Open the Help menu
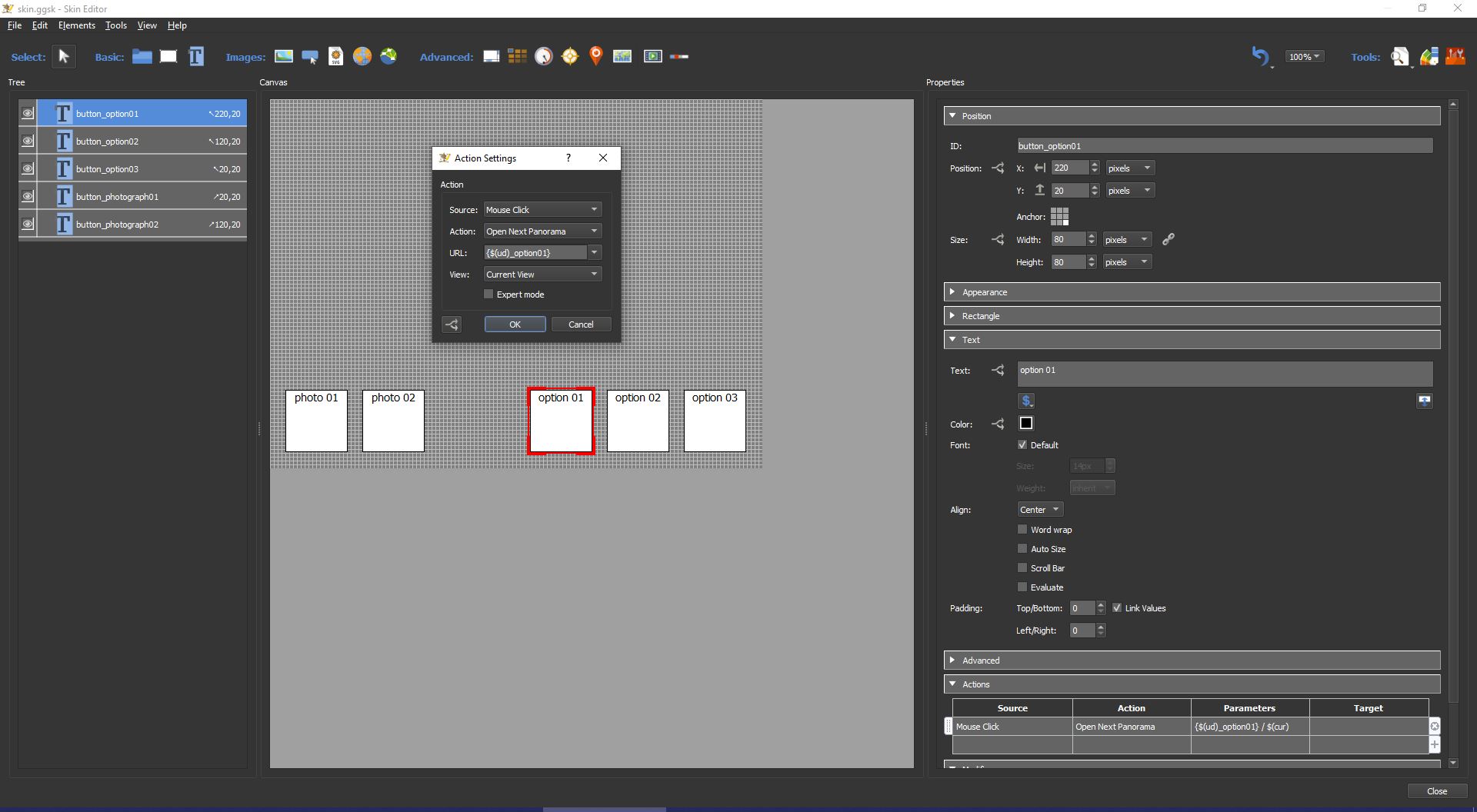Image resolution: width=1477 pixels, height=812 pixels. pos(177,25)
